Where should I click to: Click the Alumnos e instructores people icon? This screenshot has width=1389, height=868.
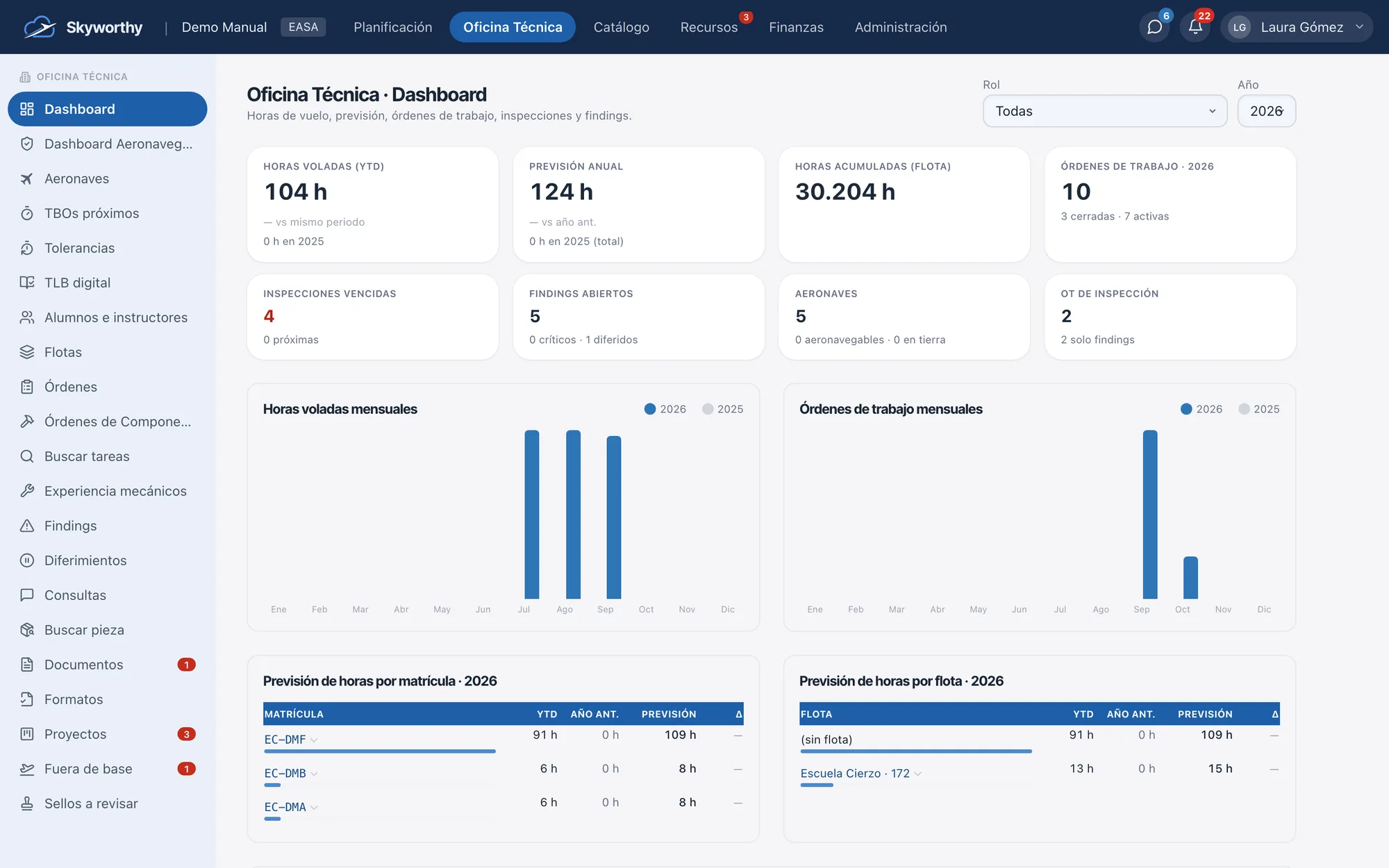click(x=27, y=317)
